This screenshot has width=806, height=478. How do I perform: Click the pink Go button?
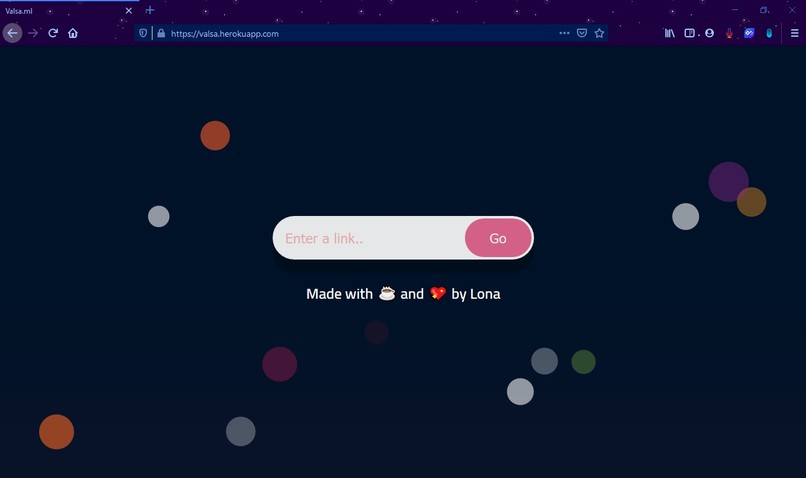(x=498, y=238)
